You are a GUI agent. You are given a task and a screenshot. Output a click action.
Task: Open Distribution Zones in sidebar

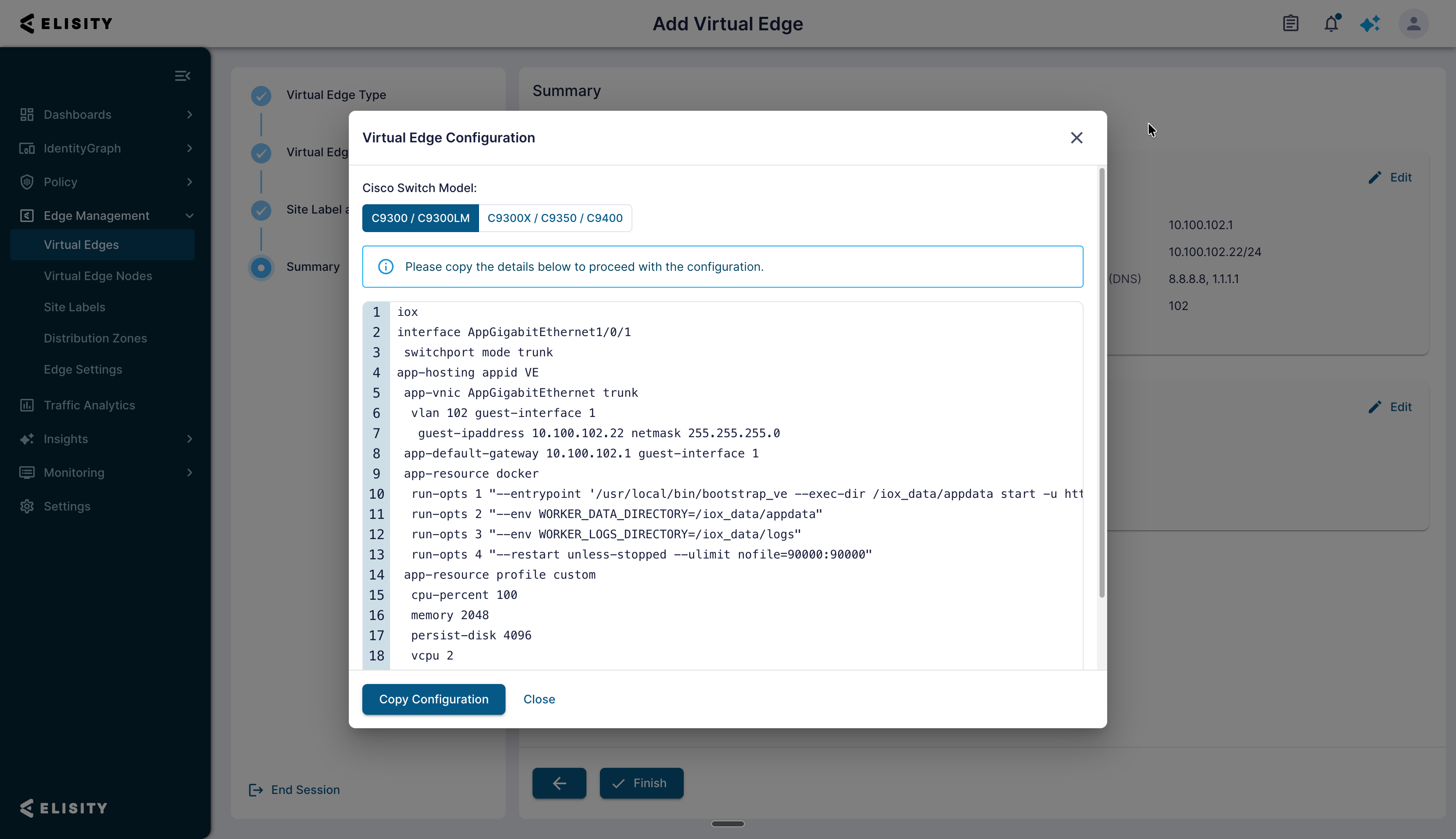(x=95, y=338)
